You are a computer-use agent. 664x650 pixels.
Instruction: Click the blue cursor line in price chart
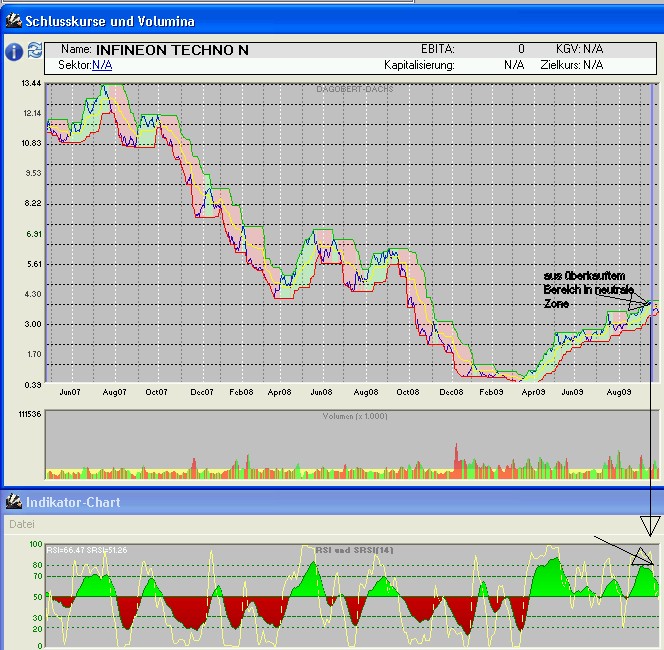[652, 233]
